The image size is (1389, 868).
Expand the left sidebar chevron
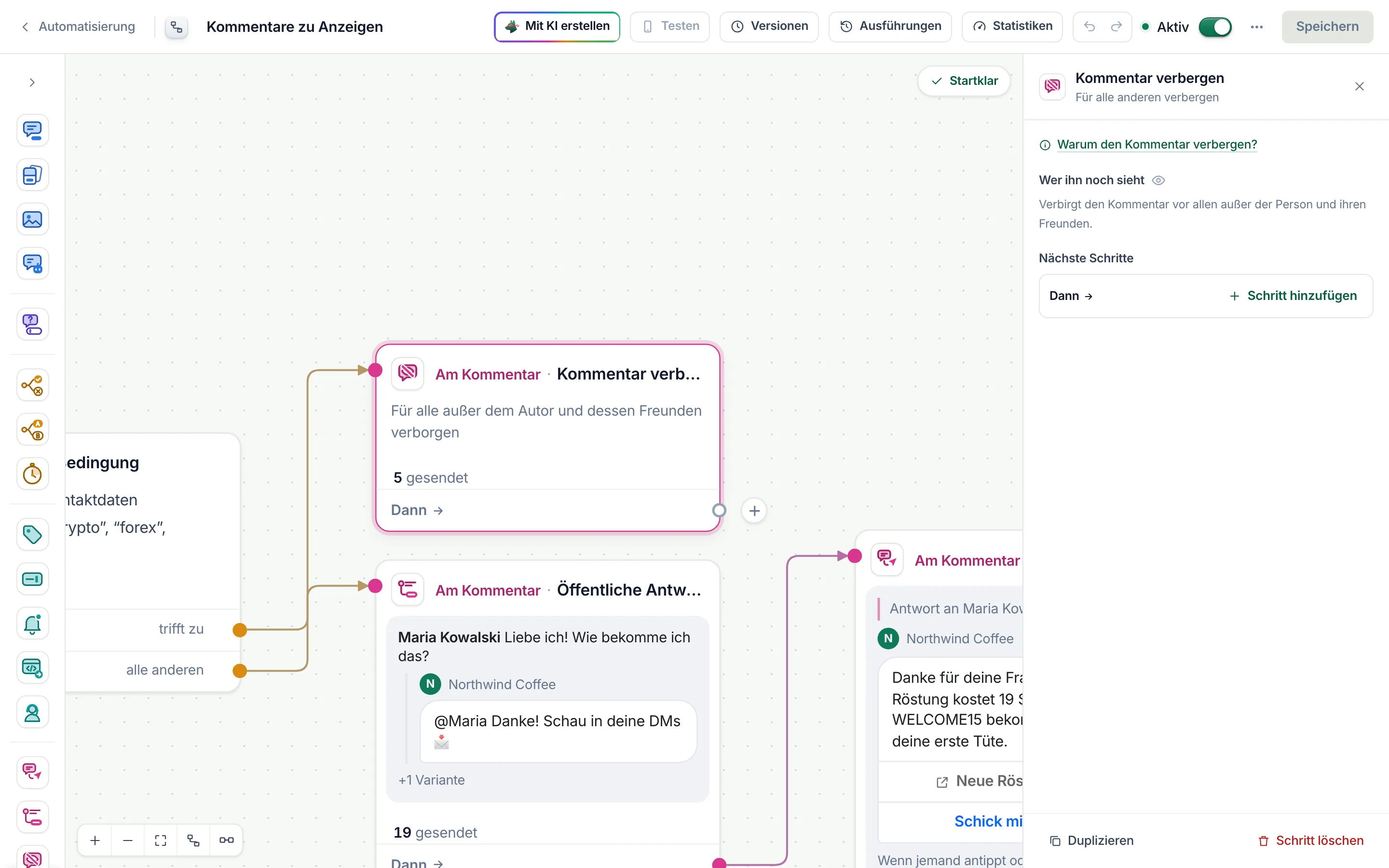click(x=32, y=82)
